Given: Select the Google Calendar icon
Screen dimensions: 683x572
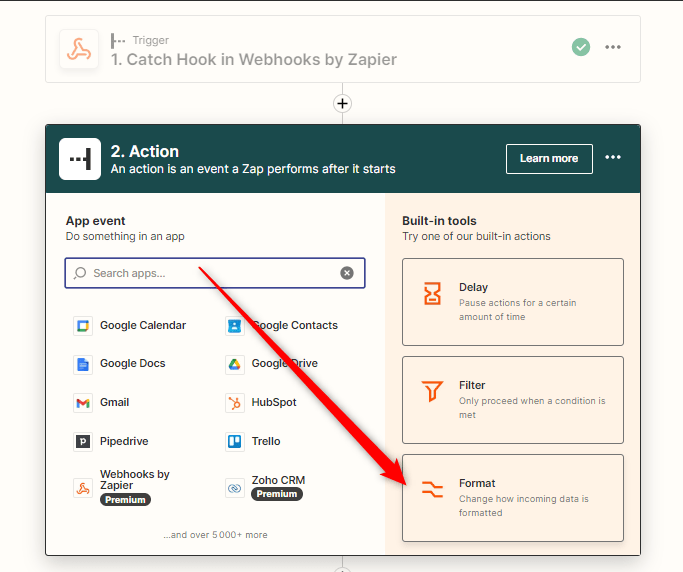Looking at the screenshot, I should coord(83,326).
